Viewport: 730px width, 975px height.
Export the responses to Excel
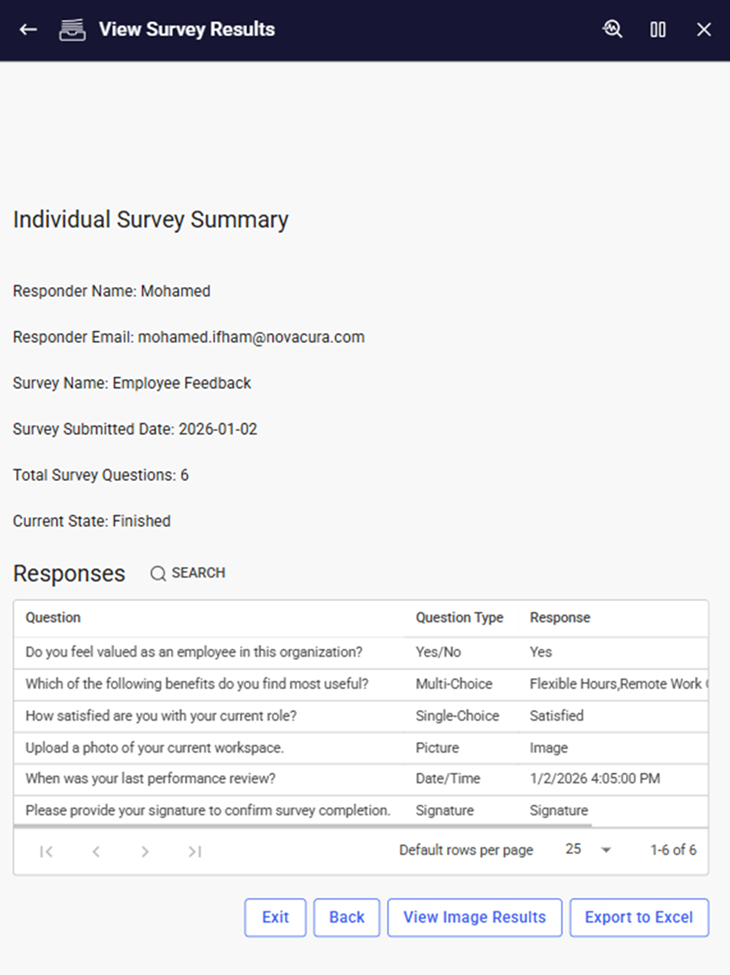click(638, 918)
